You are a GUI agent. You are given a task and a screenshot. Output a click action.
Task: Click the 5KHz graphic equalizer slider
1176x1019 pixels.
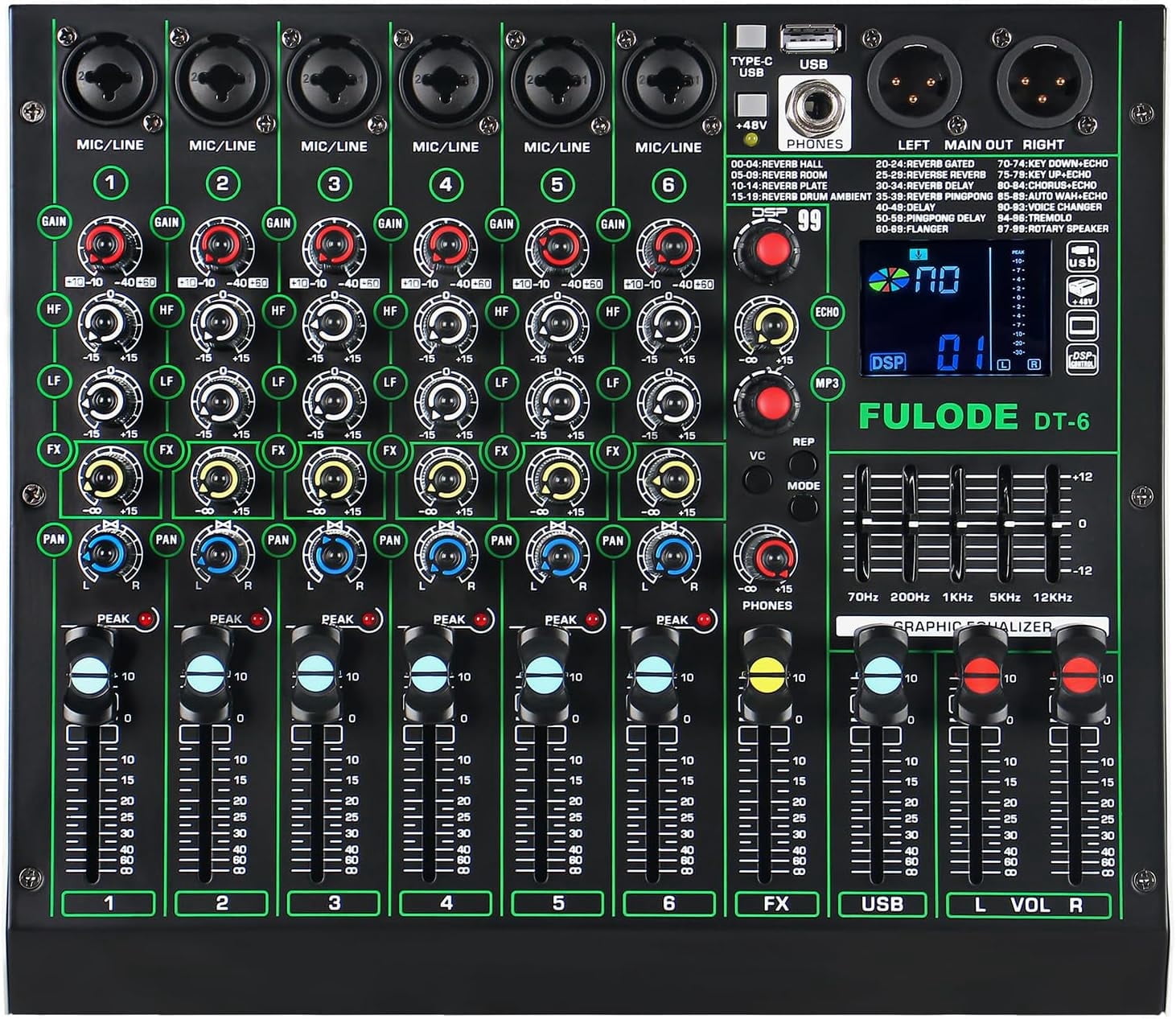click(x=1005, y=524)
